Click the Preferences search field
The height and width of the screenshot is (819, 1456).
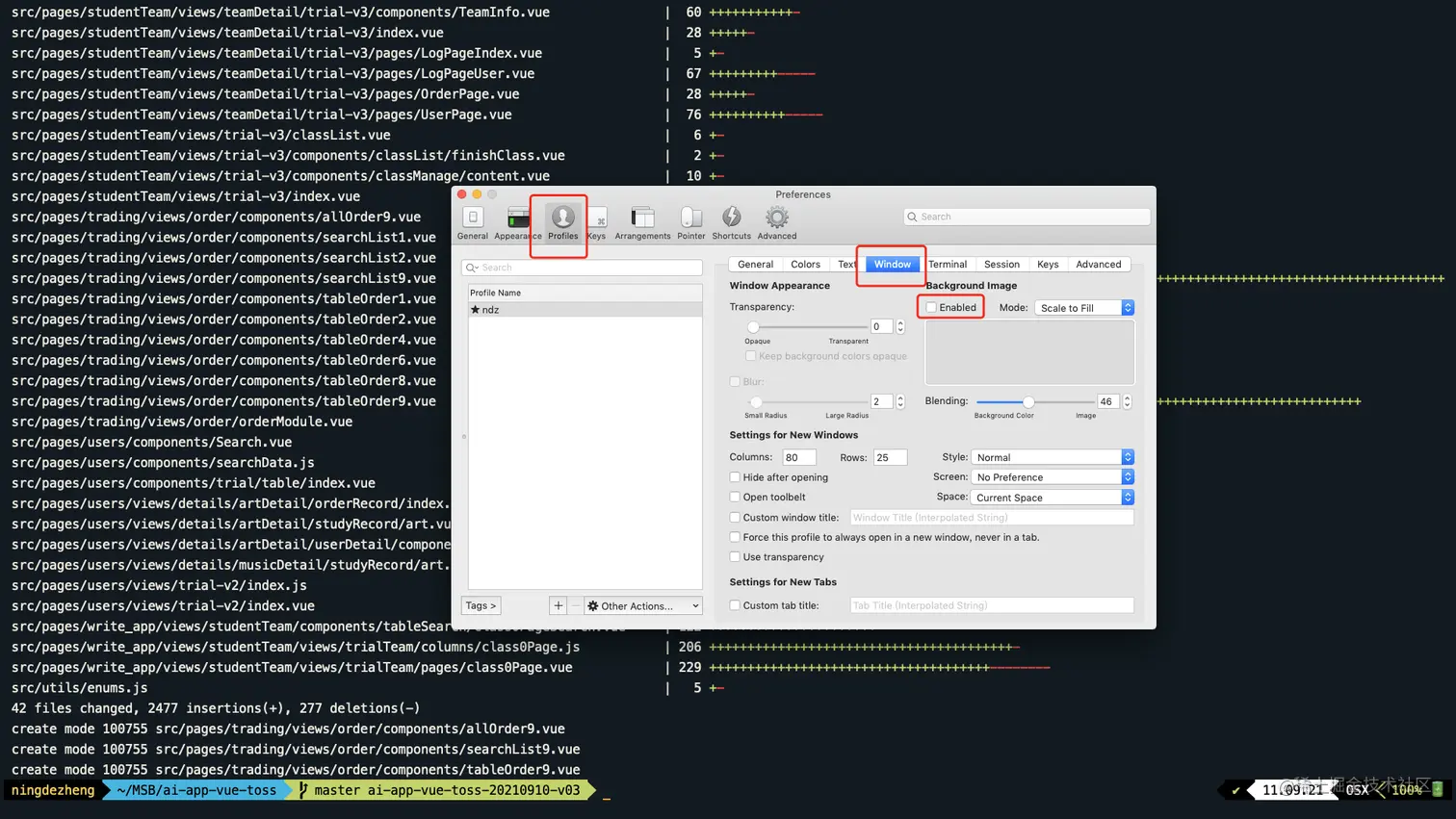click(x=1027, y=217)
